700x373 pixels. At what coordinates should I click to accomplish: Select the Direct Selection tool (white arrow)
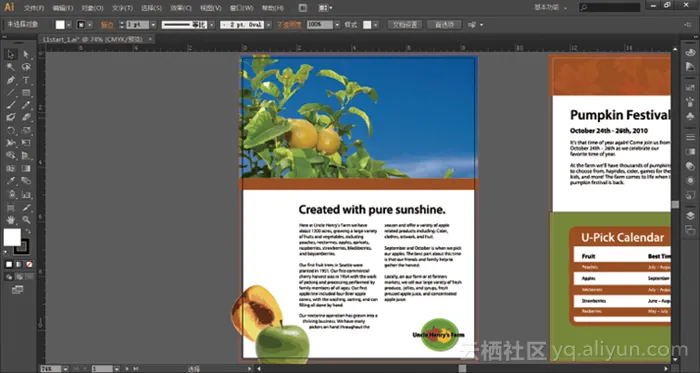[26, 54]
